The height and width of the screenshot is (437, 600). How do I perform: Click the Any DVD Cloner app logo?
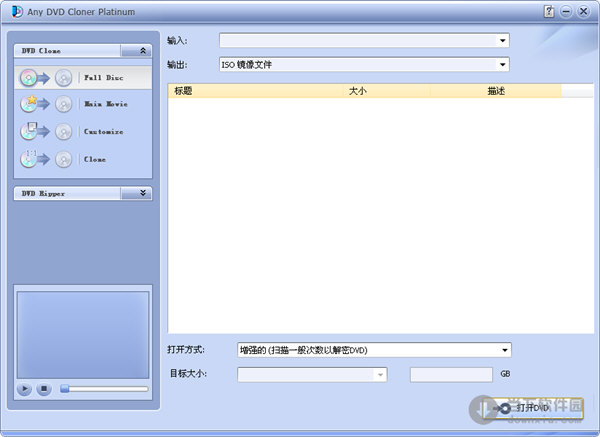point(17,11)
